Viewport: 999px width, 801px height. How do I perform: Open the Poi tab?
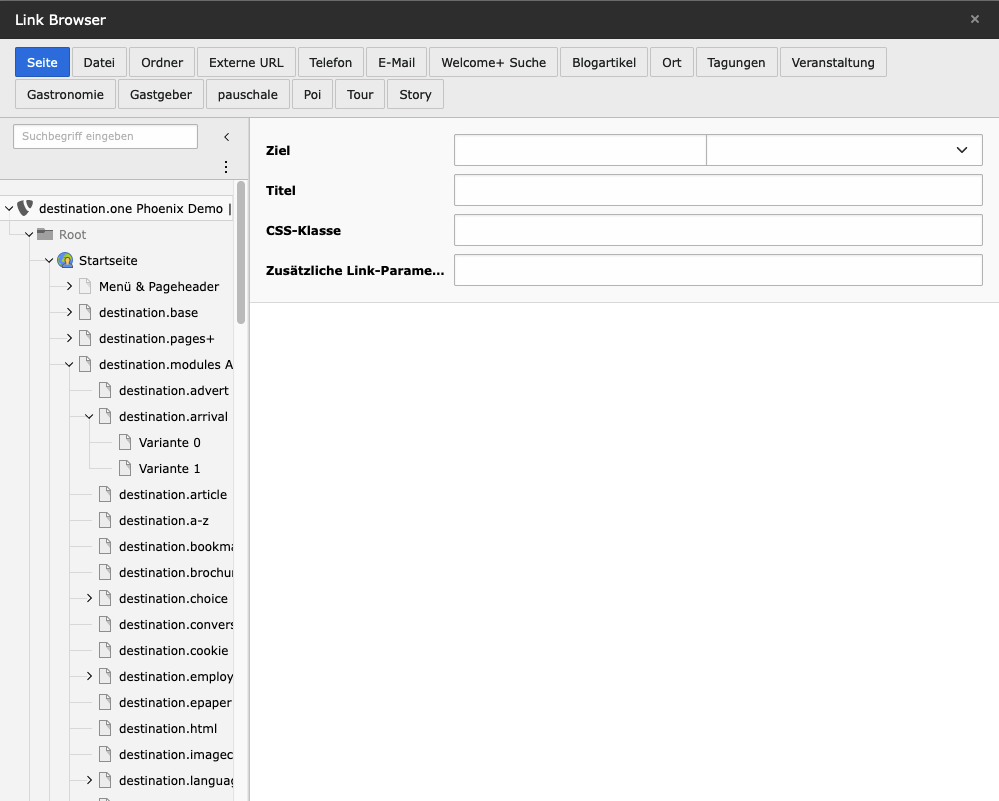tap(312, 94)
